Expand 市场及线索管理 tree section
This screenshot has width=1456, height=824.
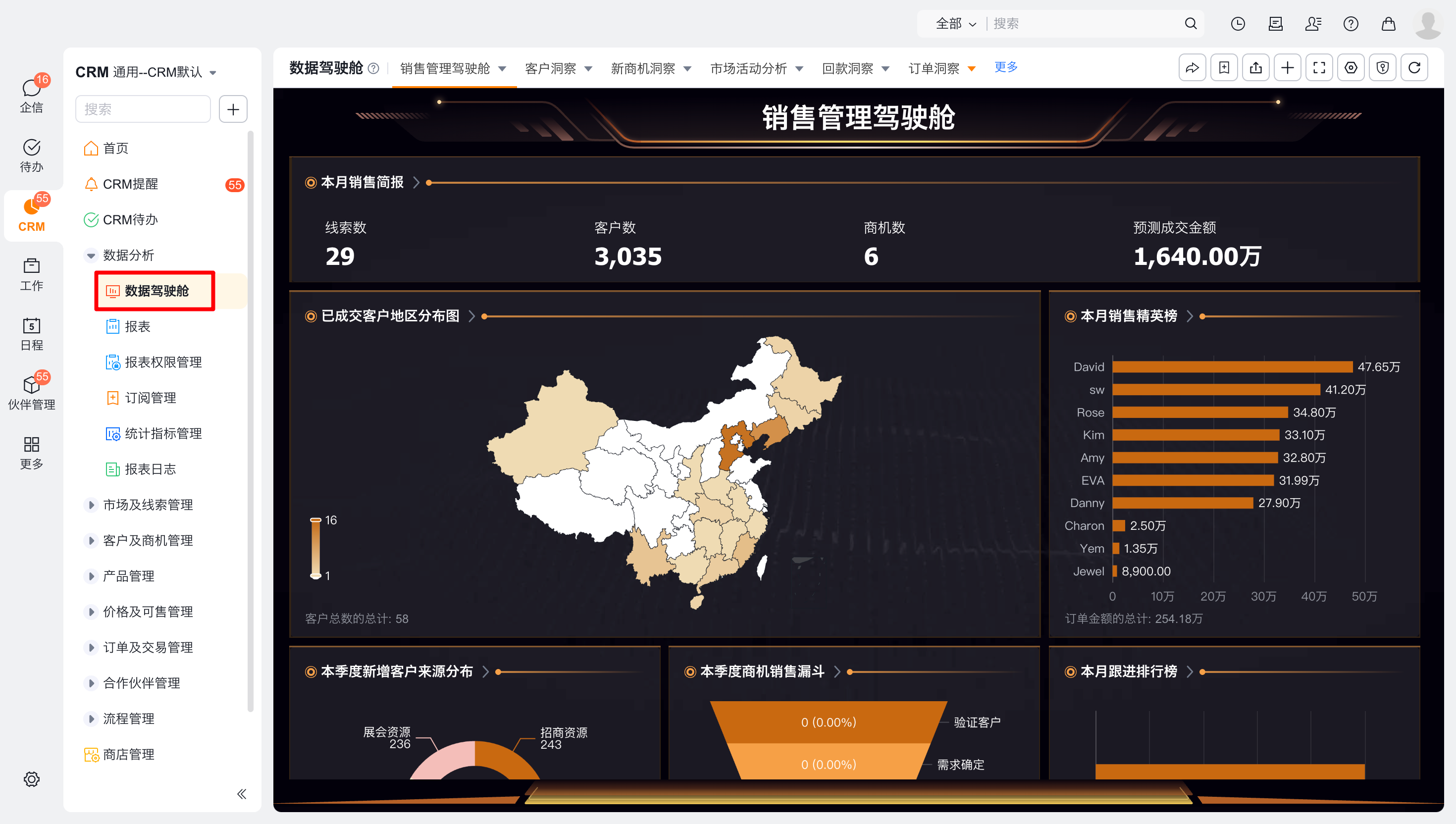point(91,505)
